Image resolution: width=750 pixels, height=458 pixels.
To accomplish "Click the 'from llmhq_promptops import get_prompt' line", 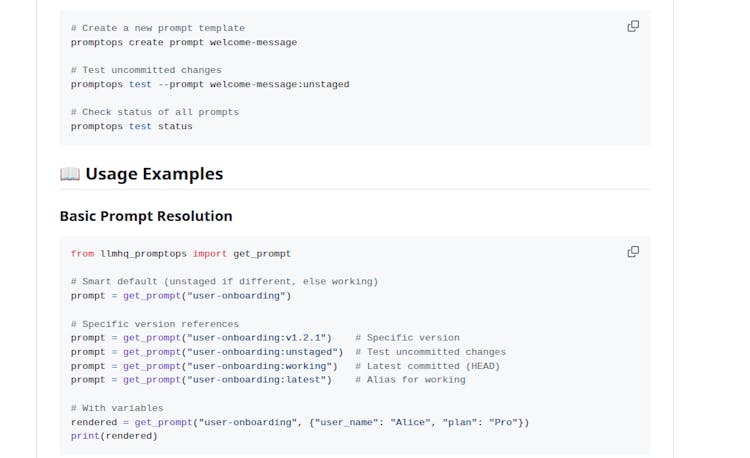I will coord(181,254).
